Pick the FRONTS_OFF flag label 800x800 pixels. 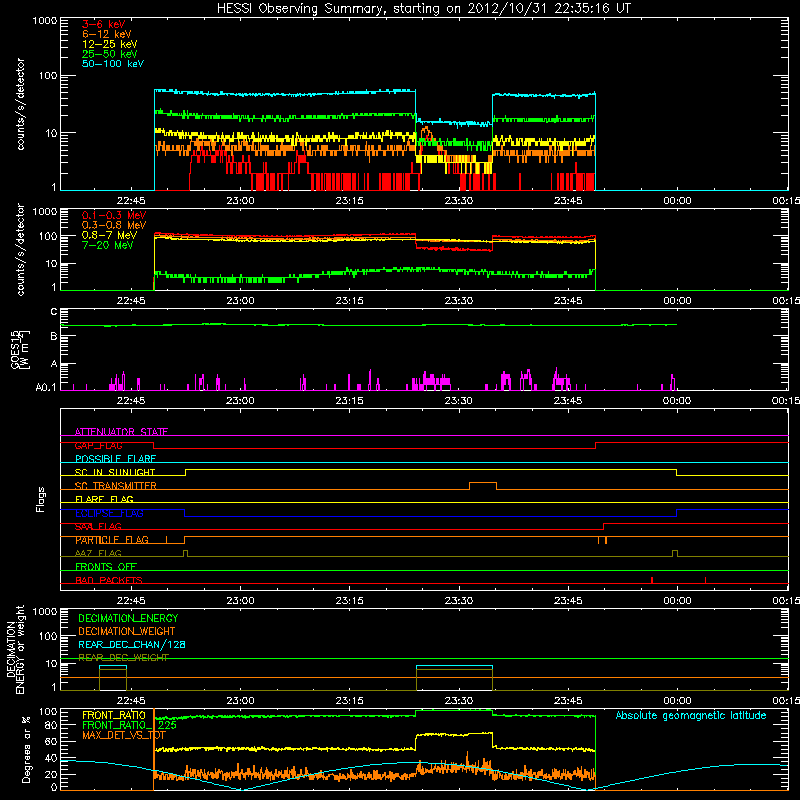click(x=106, y=566)
